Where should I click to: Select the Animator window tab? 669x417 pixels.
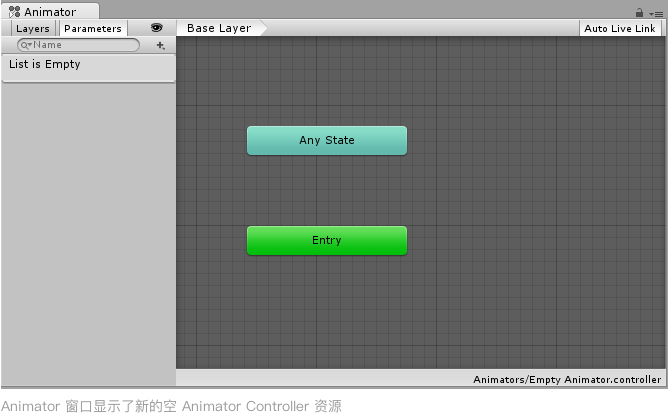(50, 12)
